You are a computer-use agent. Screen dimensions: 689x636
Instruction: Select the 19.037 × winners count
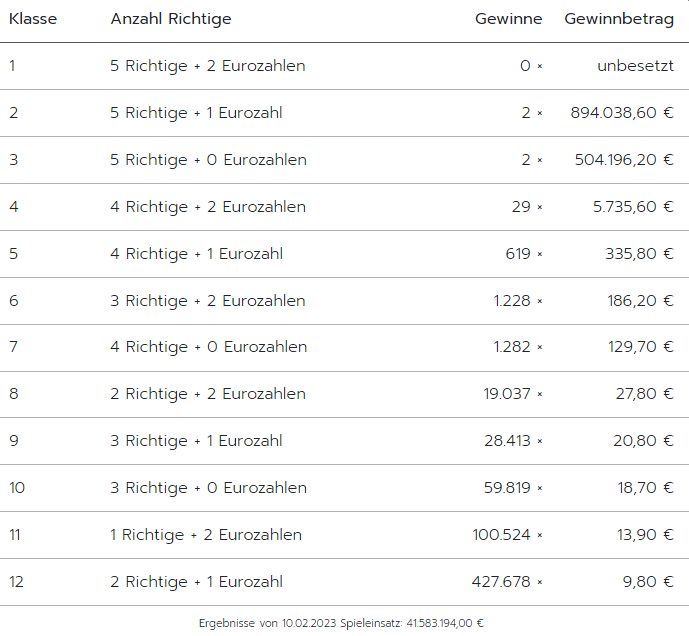click(513, 394)
